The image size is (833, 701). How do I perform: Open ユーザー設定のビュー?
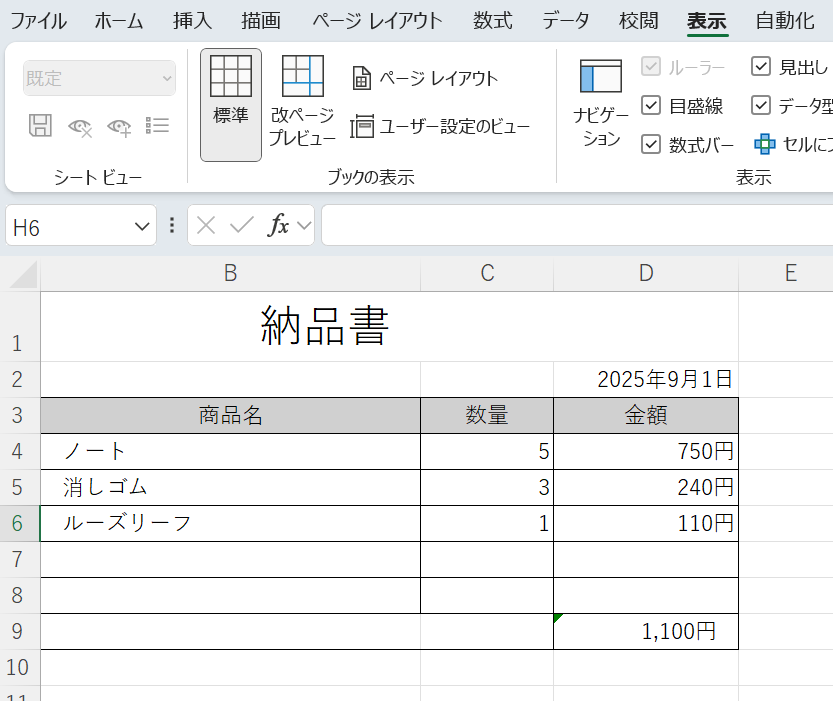click(440, 126)
